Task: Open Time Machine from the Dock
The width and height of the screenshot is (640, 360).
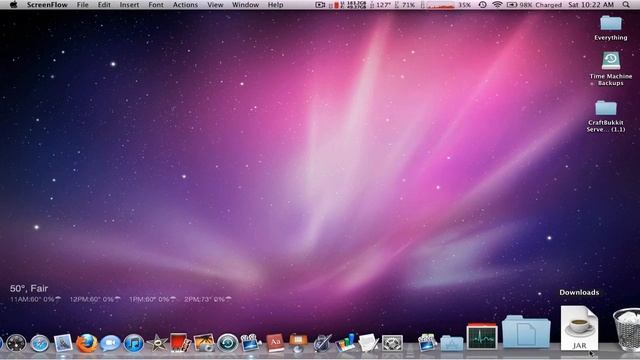Action: tap(227, 343)
